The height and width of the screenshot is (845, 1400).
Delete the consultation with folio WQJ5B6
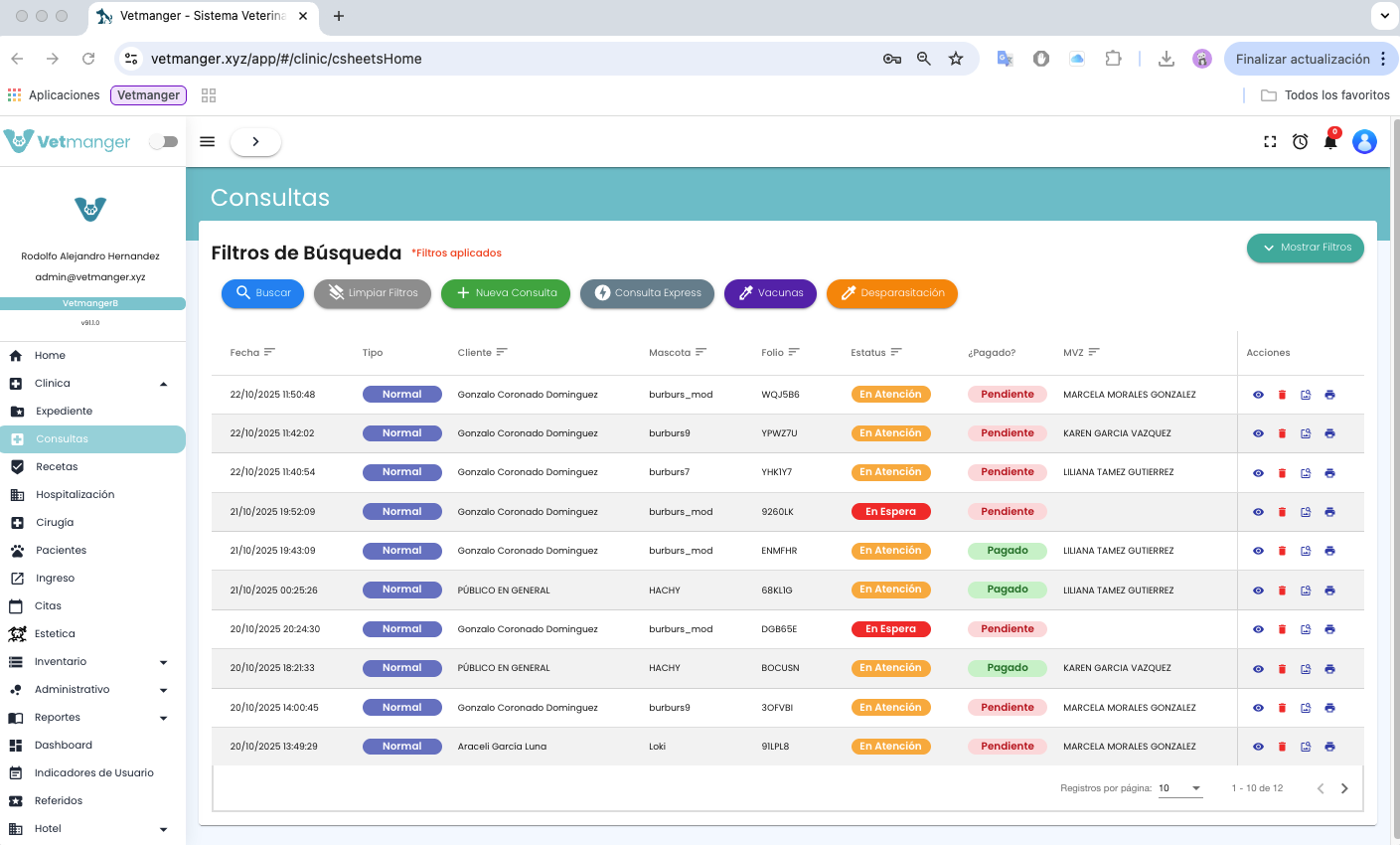point(1282,395)
